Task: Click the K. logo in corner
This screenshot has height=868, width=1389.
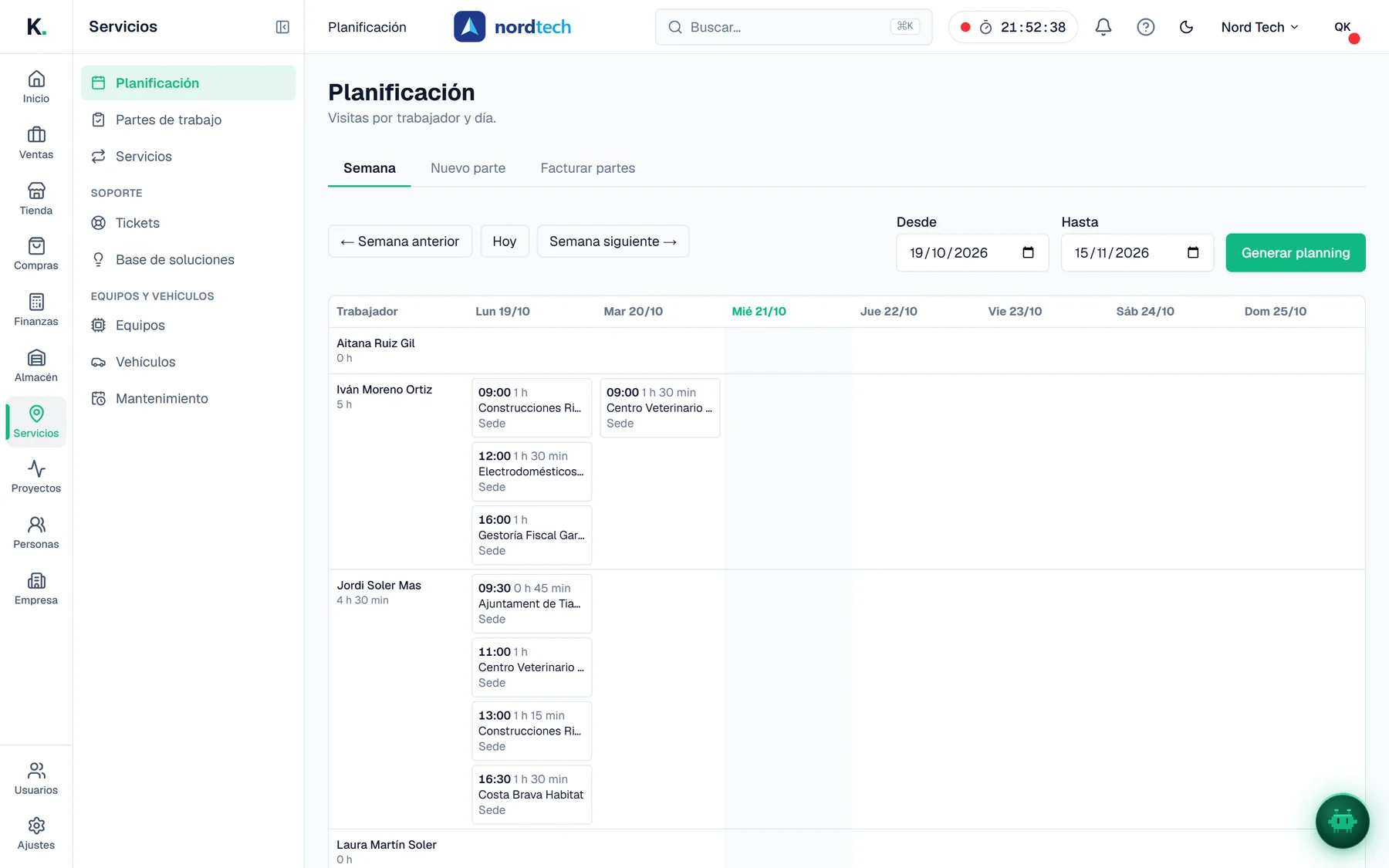Action: pyautogui.click(x=36, y=27)
